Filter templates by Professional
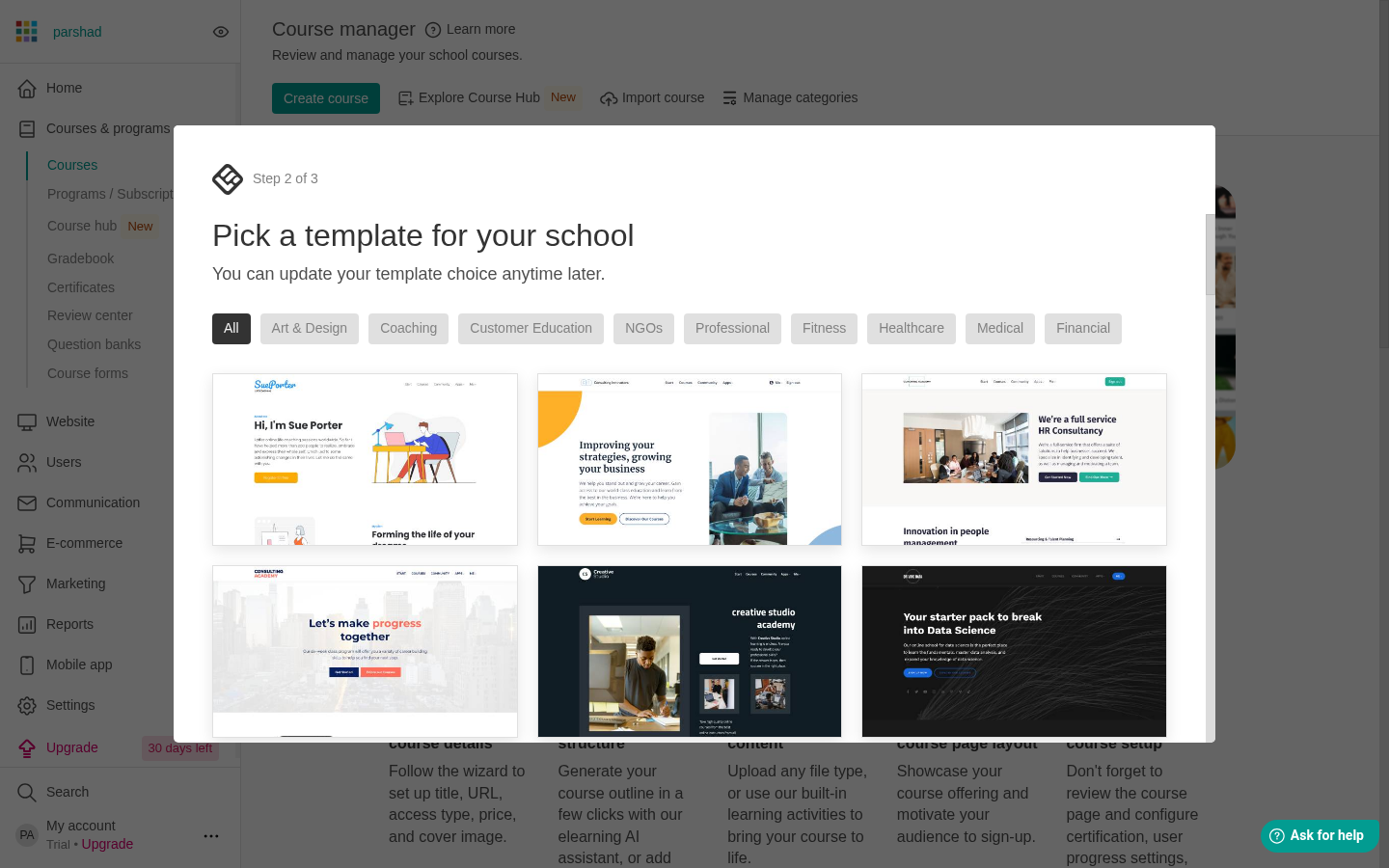 pos(732,329)
